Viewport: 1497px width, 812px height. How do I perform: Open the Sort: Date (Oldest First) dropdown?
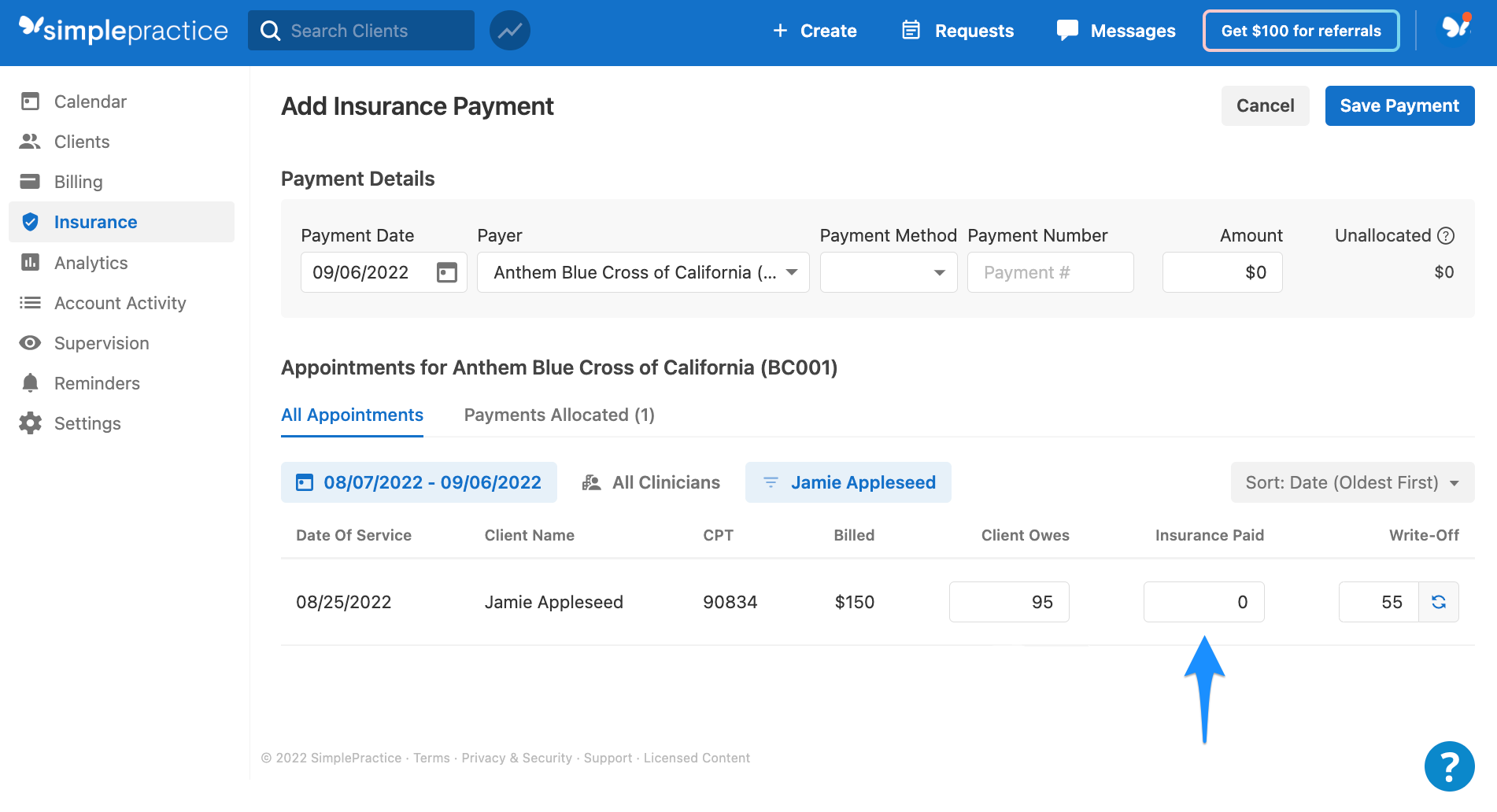click(1352, 482)
